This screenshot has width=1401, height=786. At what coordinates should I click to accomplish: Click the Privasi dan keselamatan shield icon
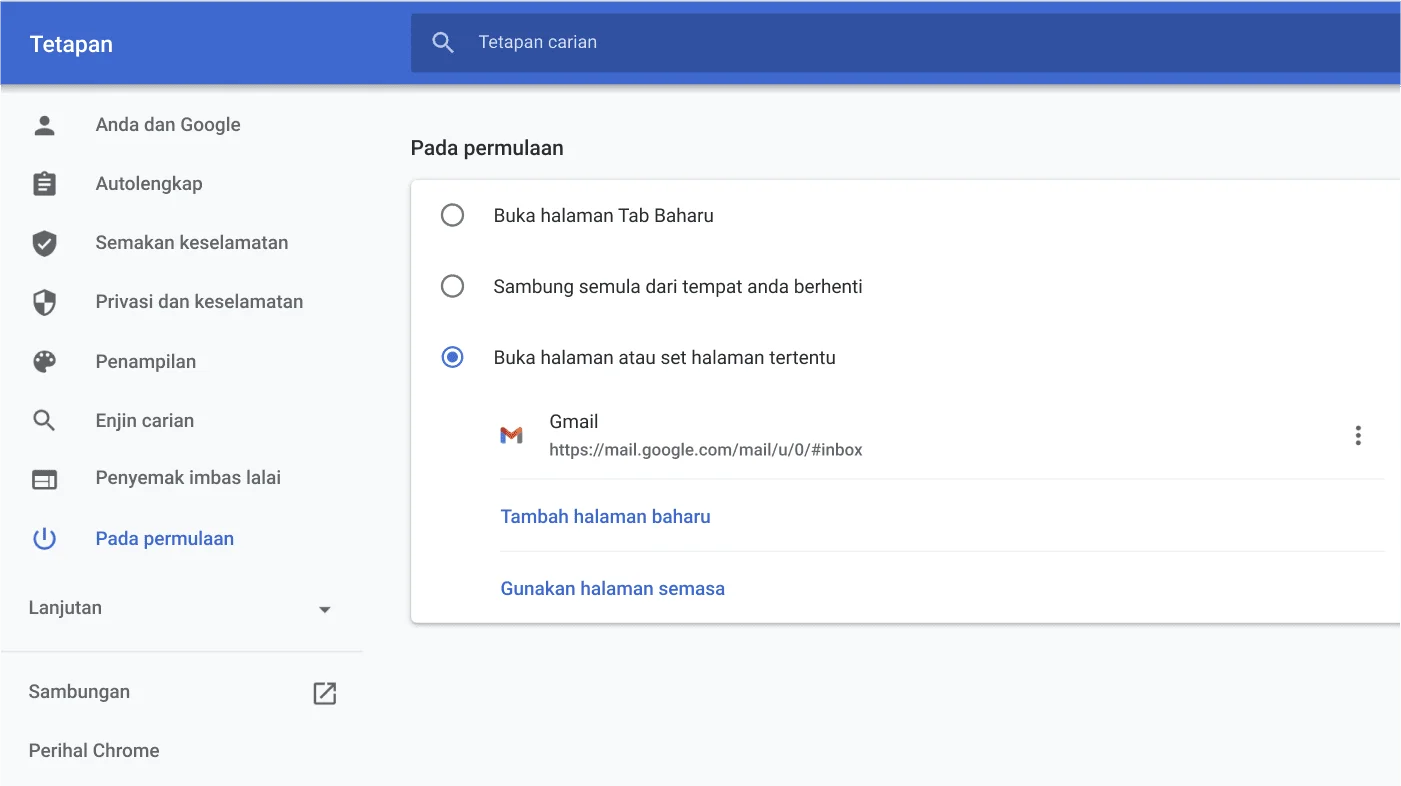[44, 301]
